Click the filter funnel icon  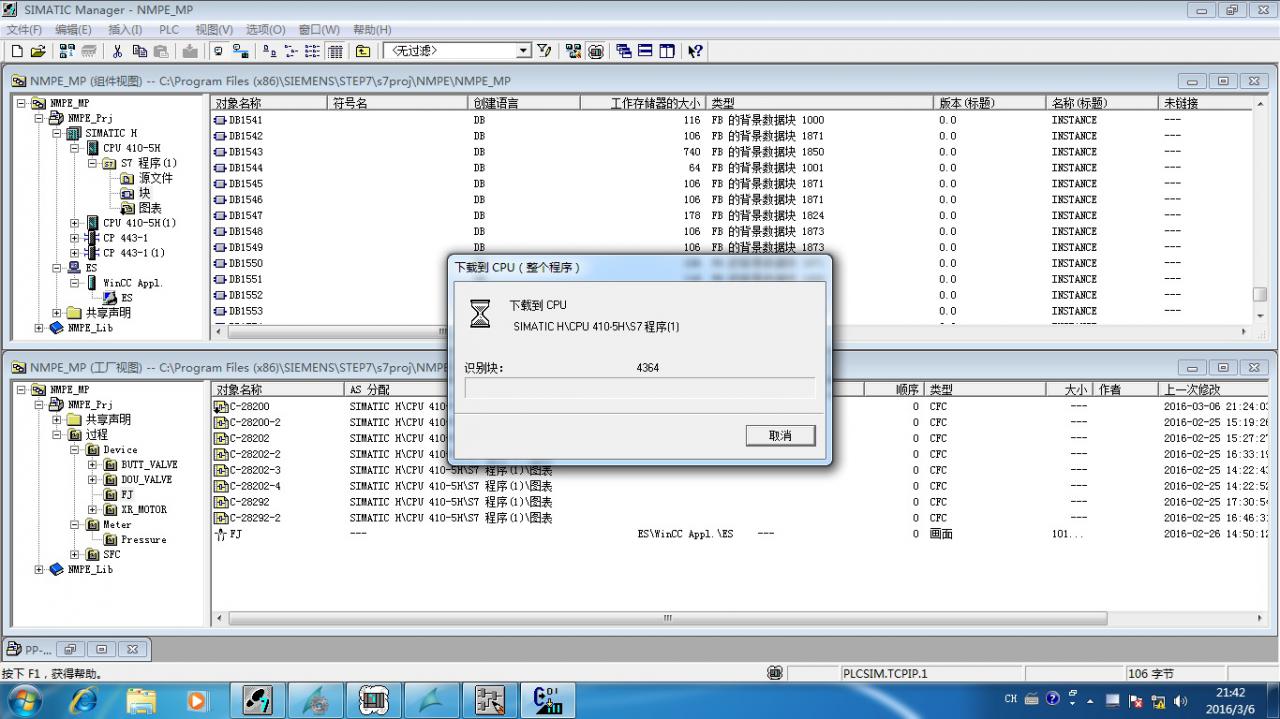(544, 51)
